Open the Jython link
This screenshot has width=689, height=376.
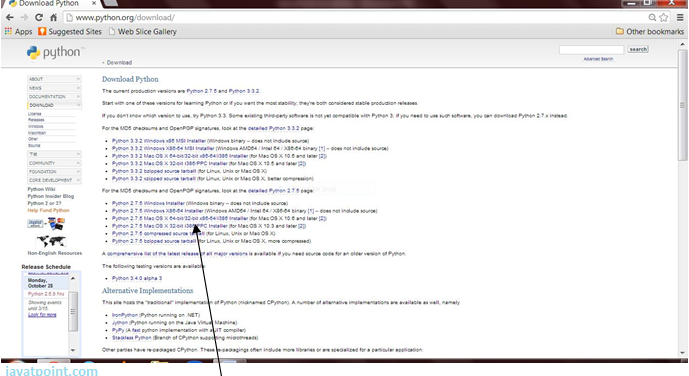pyautogui.click(x=120, y=323)
